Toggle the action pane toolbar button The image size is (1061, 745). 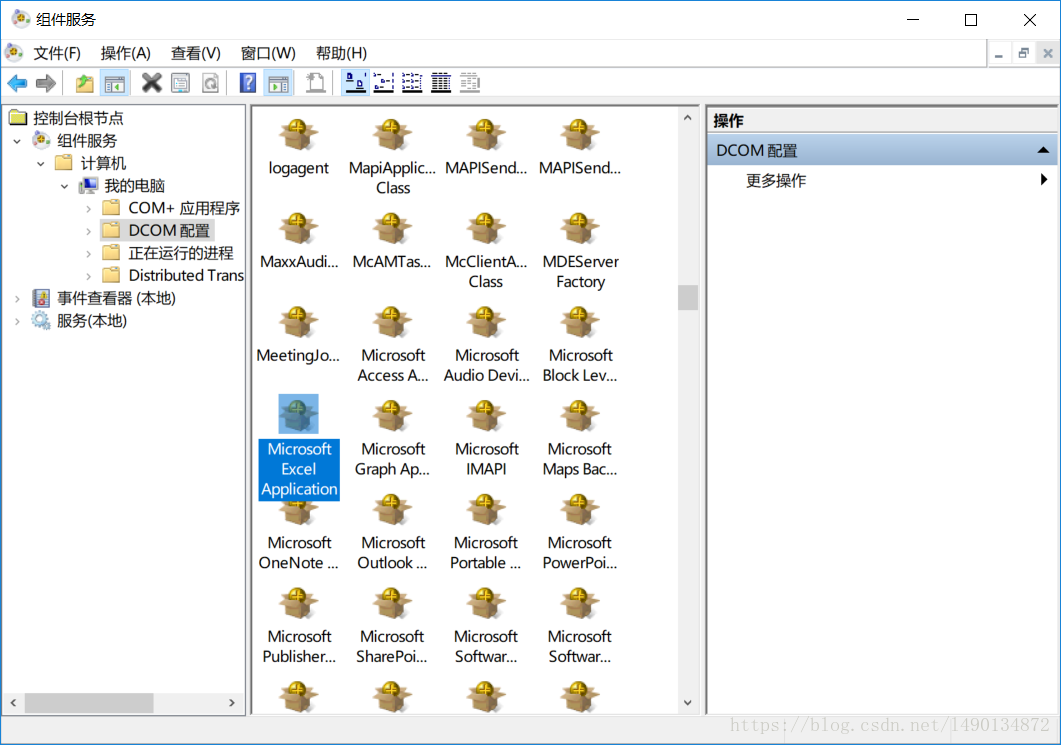click(278, 83)
